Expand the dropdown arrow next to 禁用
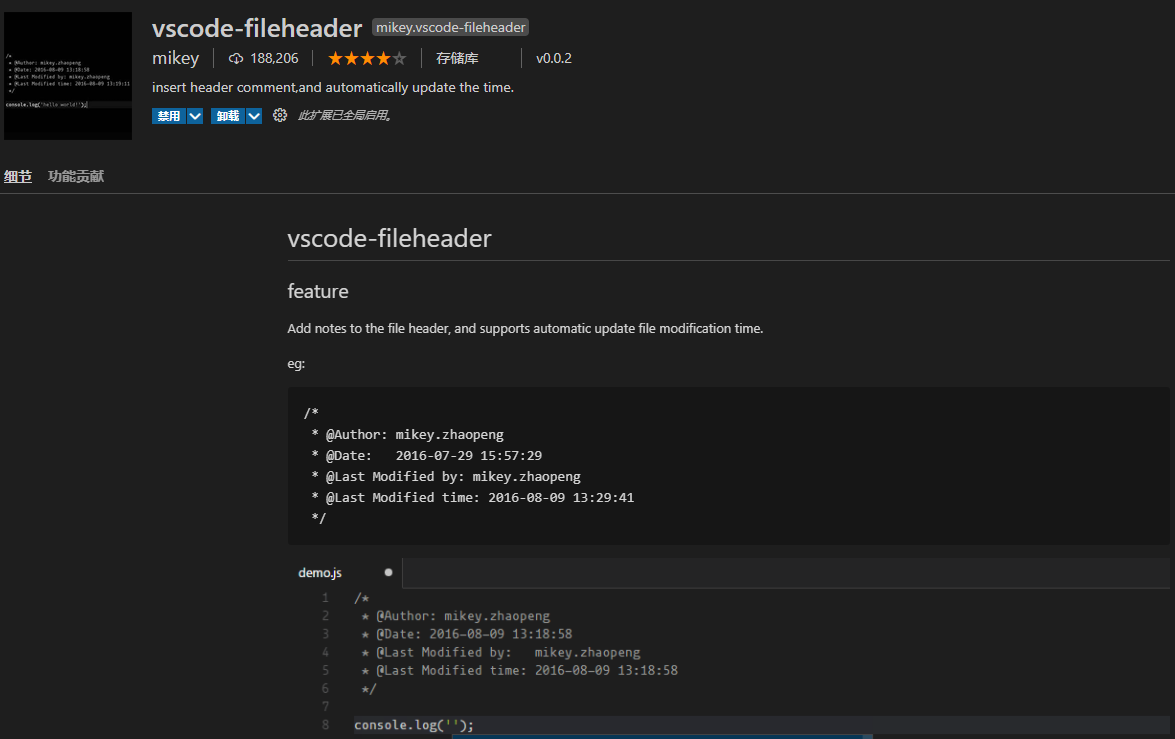1175x739 pixels. [x=195, y=116]
